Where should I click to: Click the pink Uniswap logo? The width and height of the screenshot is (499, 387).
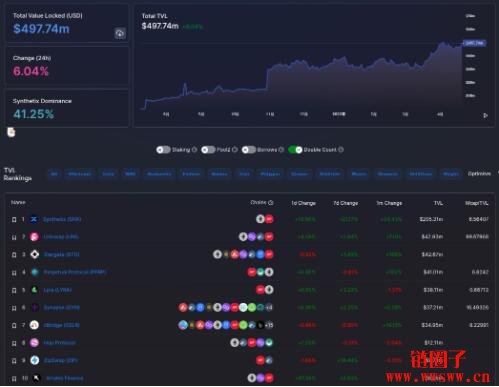[34, 237]
